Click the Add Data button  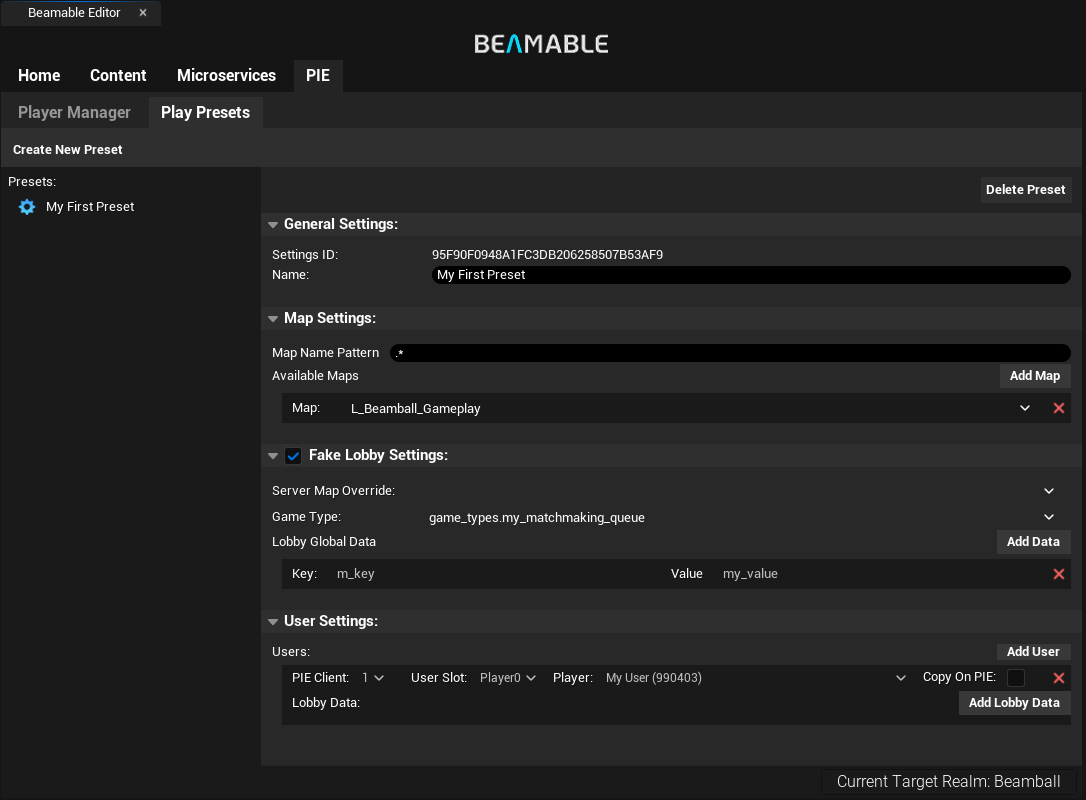click(x=1033, y=542)
